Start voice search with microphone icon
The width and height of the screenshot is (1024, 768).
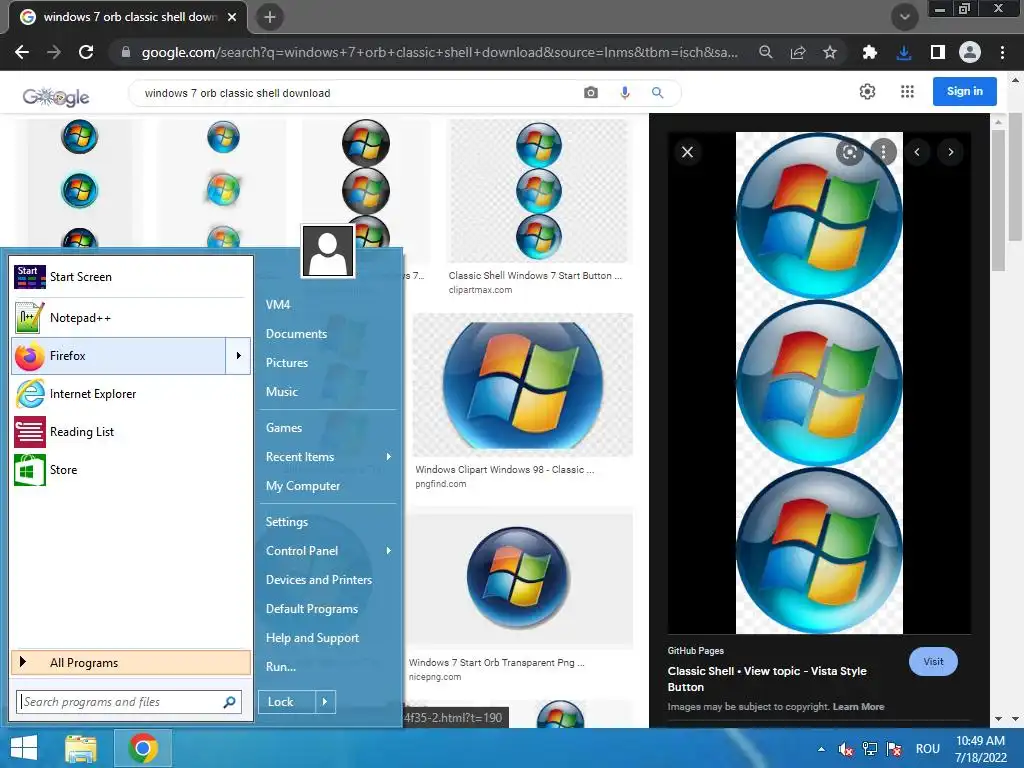625,93
